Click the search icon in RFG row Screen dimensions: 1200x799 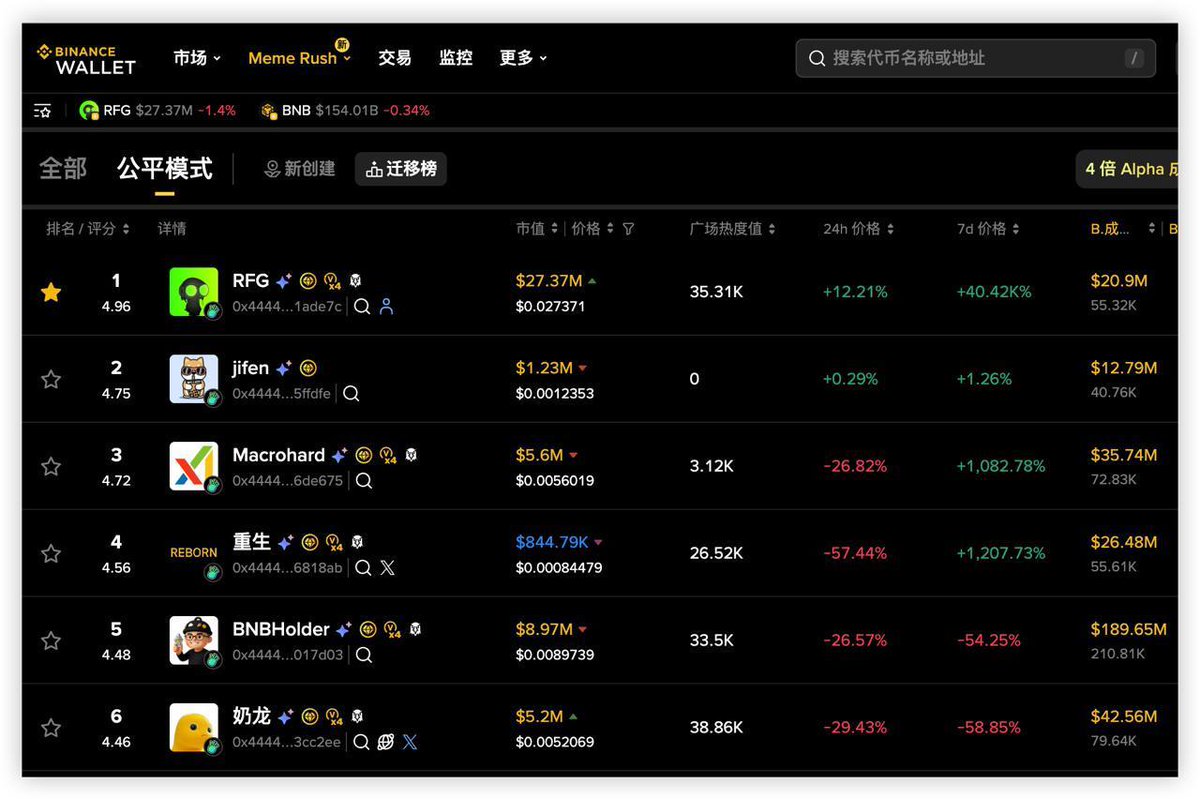pyautogui.click(x=362, y=306)
